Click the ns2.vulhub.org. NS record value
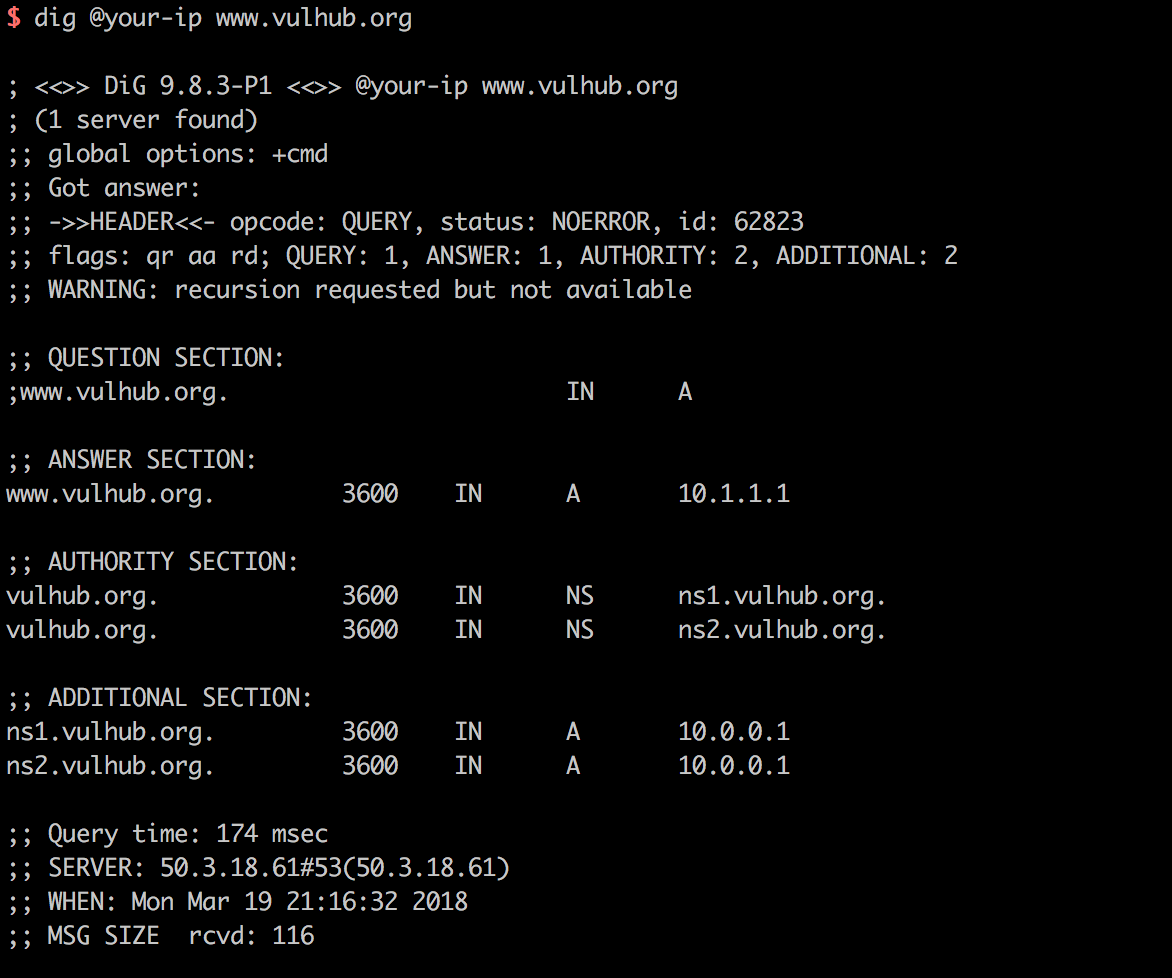Screen dimensions: 1172x978 point(782,630)
